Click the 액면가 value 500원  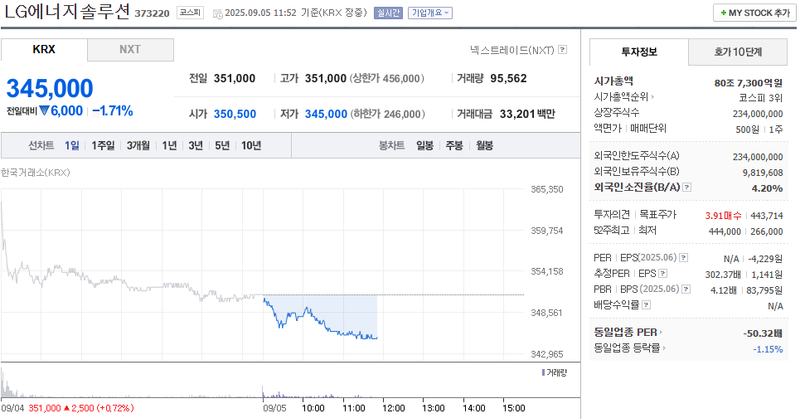pyautogui.click(x=747, y=130)
